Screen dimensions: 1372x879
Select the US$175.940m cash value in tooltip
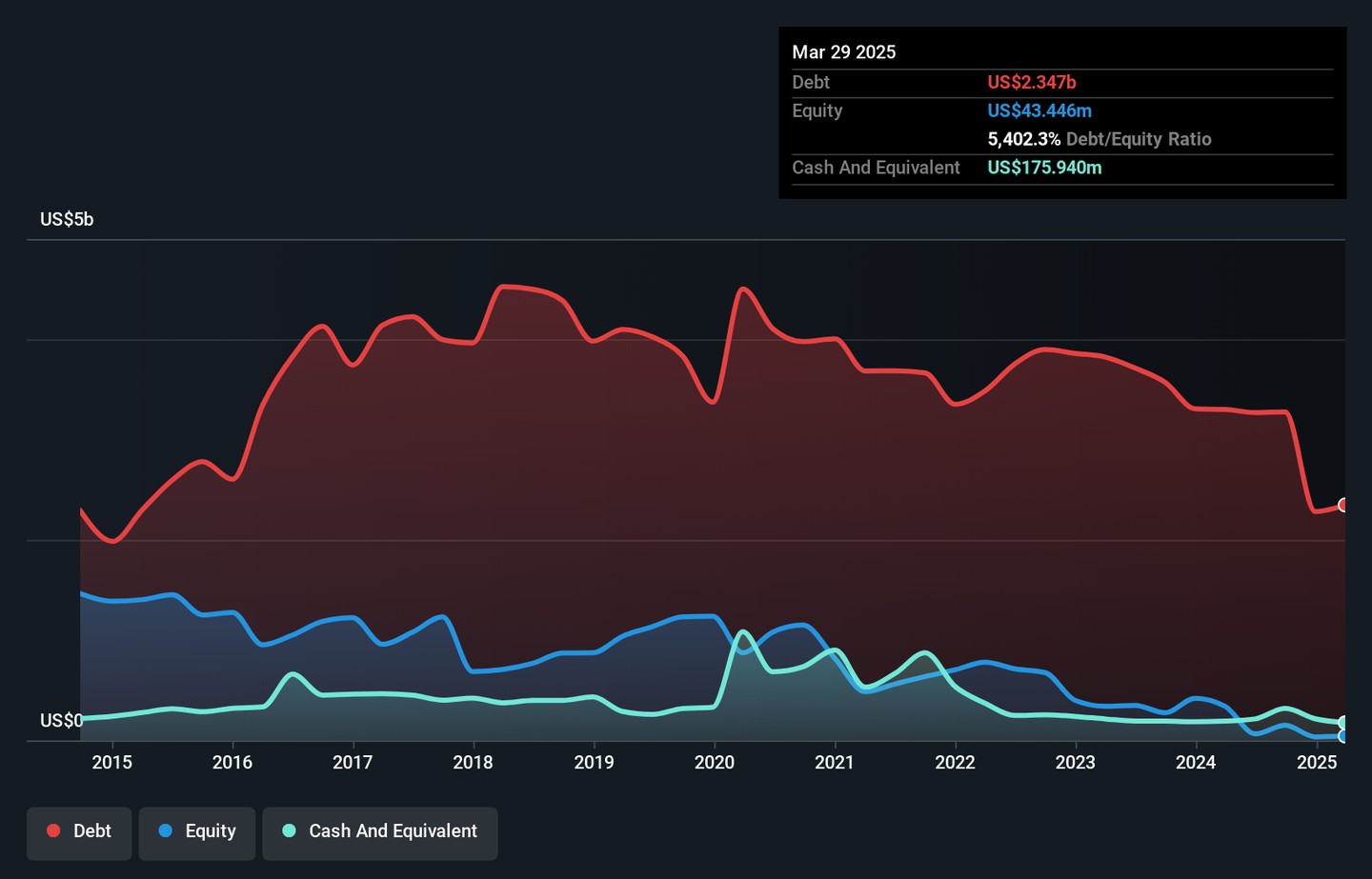(x=1044, y=168)
